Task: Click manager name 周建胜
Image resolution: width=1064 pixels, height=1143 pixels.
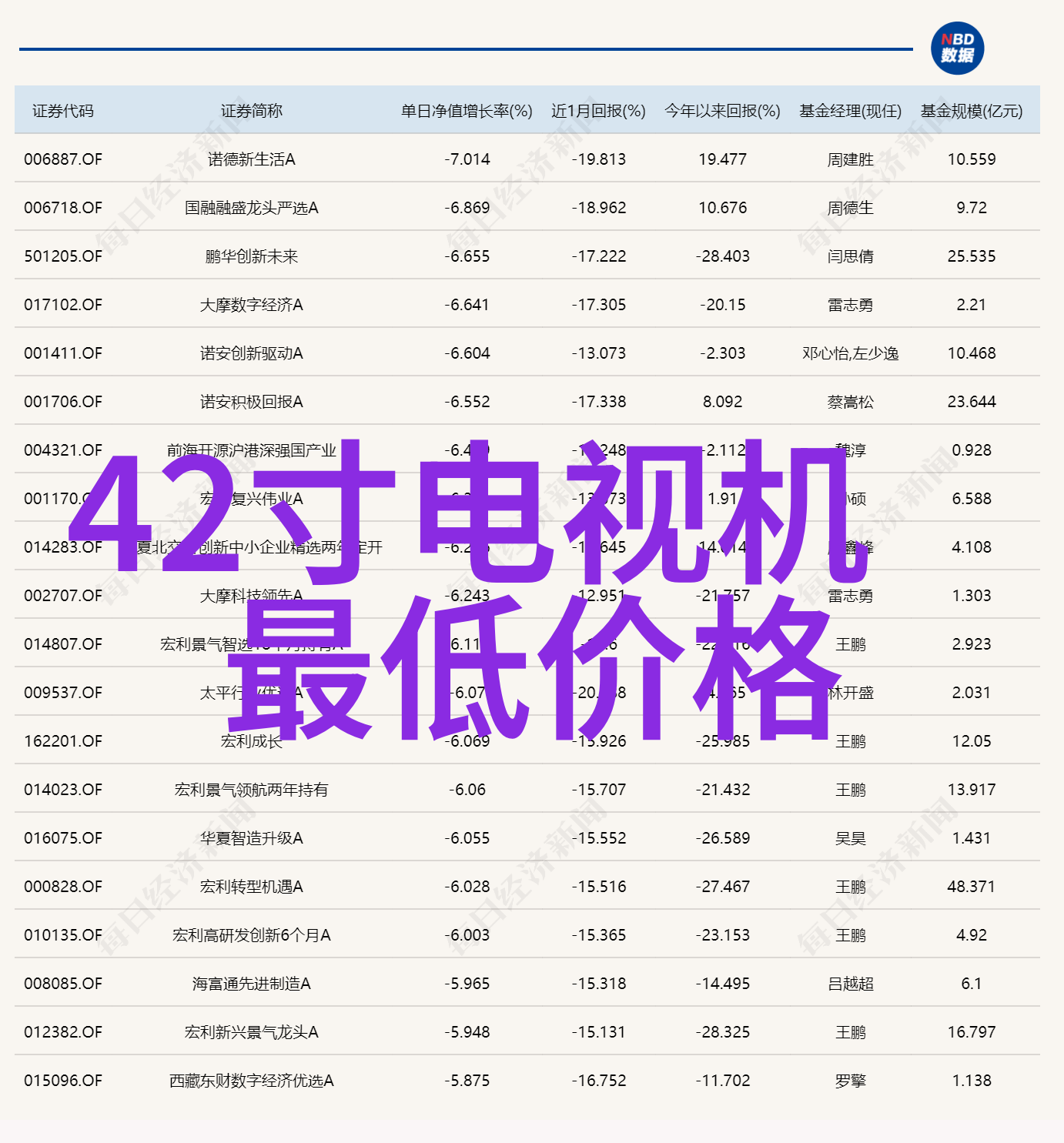Action: tap(851, 159)
